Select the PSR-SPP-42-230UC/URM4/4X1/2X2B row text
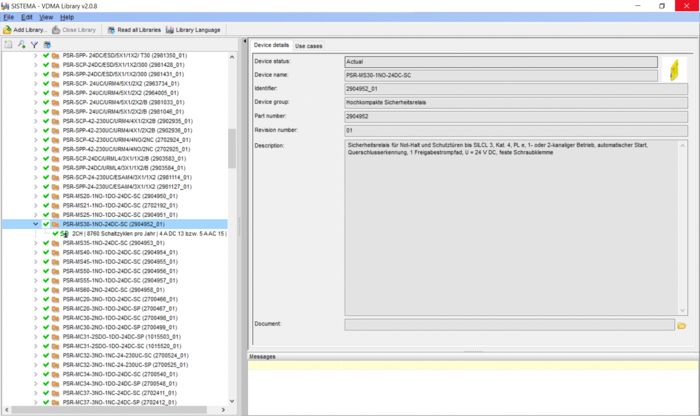Viewport: 700px width, 416px height. (x=127, y=130)
